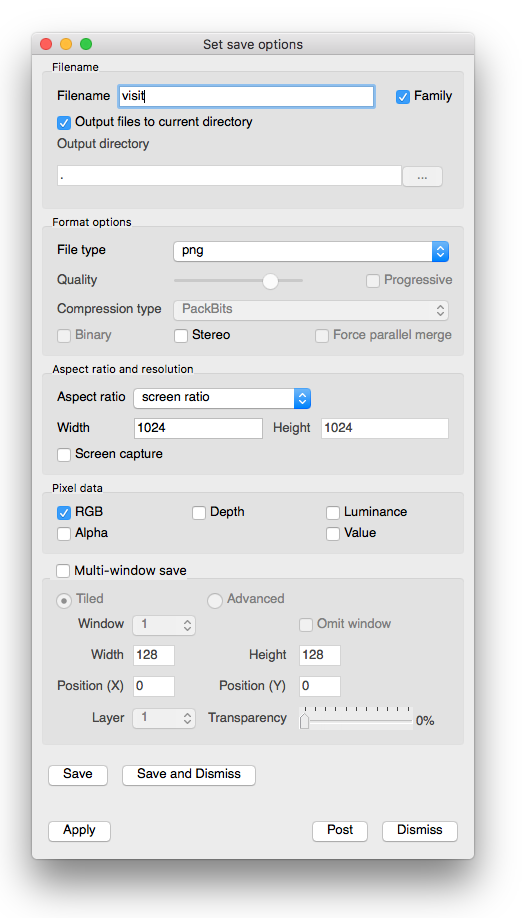Viewport: 526px width, 918px height.
Task: Toggle the Progressive checkbox
Action: (373, 281)
